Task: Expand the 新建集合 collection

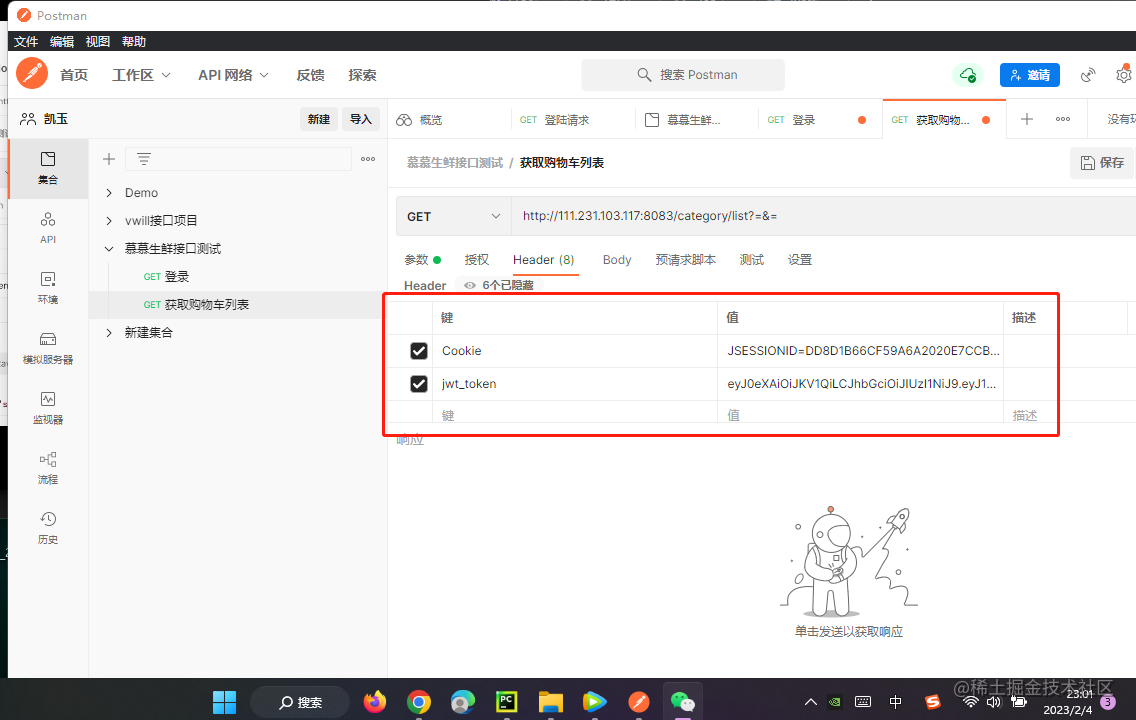Action: (109, 332)
